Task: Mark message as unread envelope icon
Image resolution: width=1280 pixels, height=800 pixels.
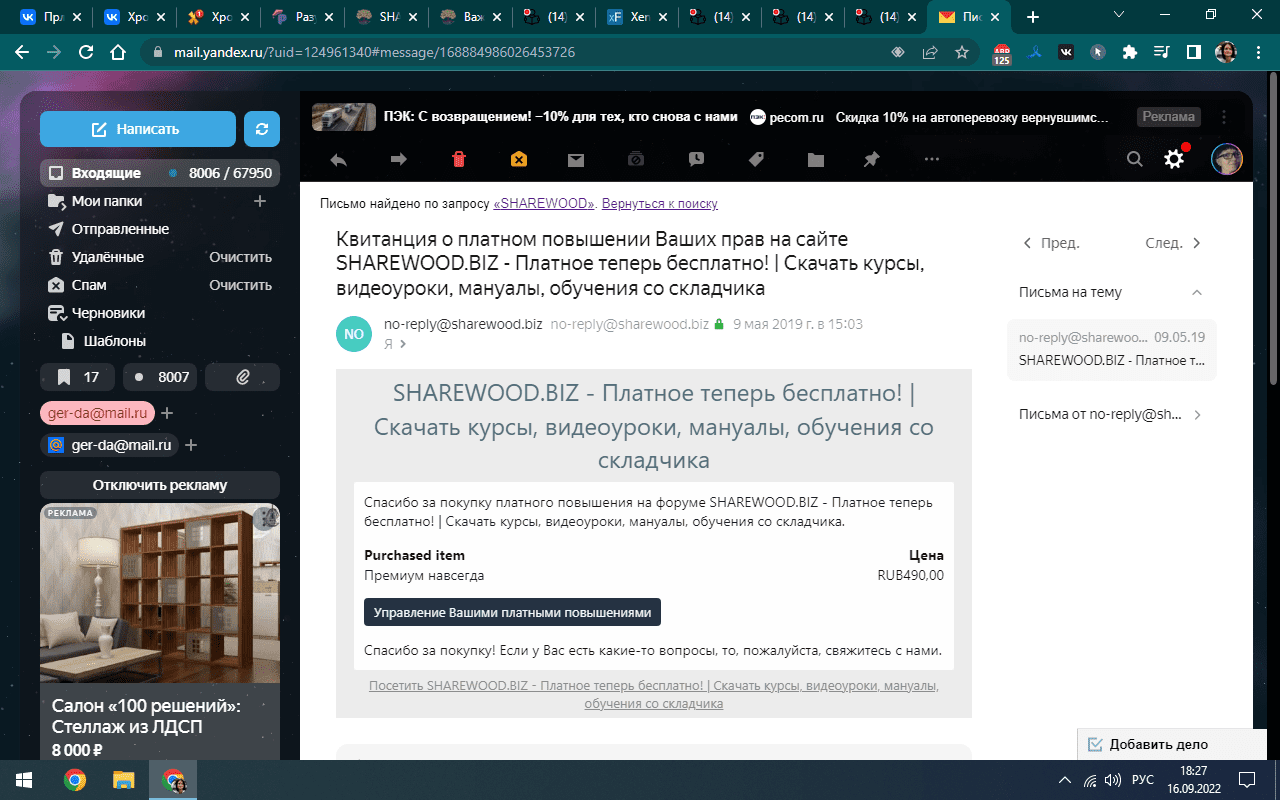Action: (576, 159)
